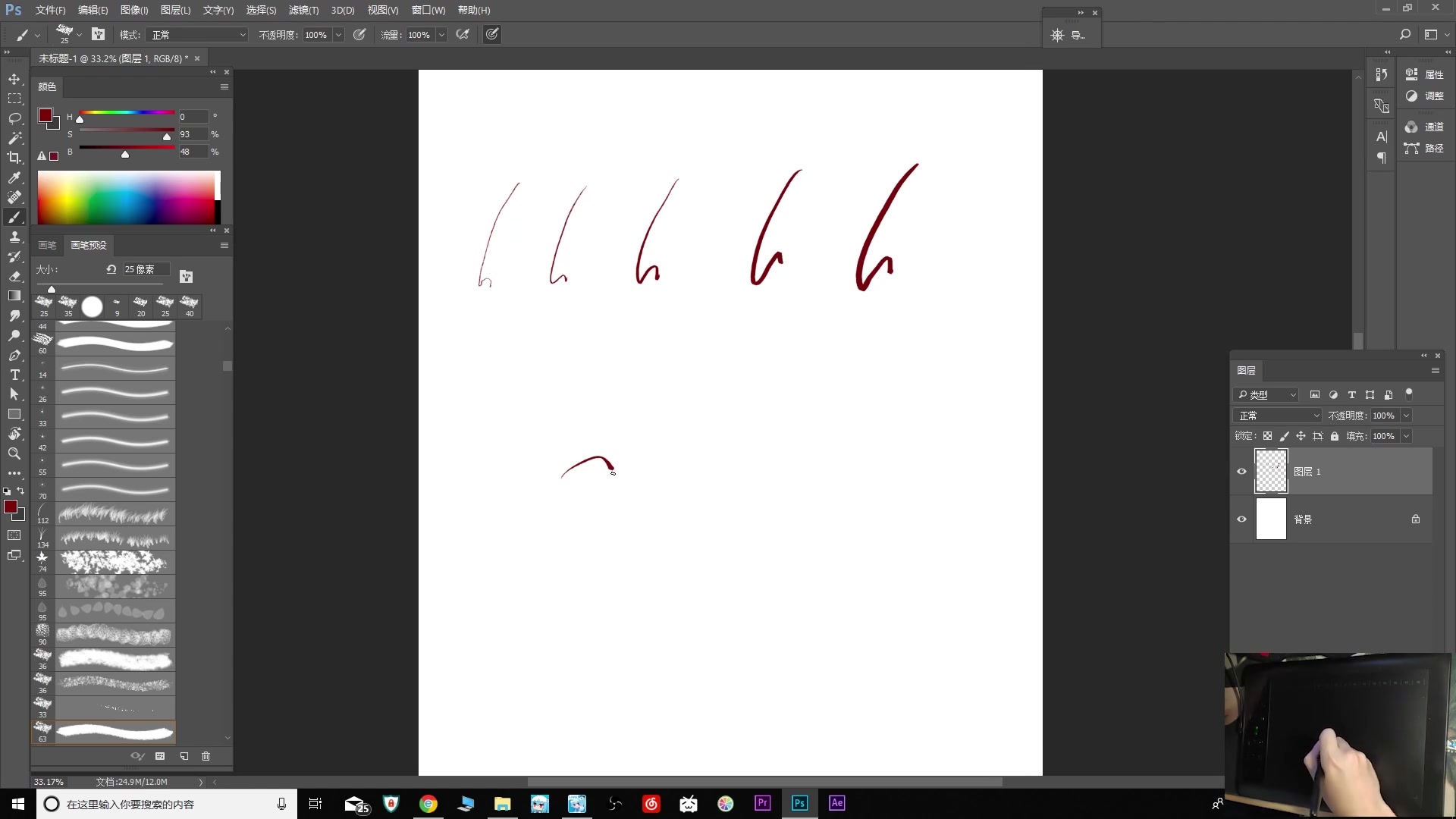Select the Eyedropper tool
The image size is (1456, 819).
pos(14,177)
